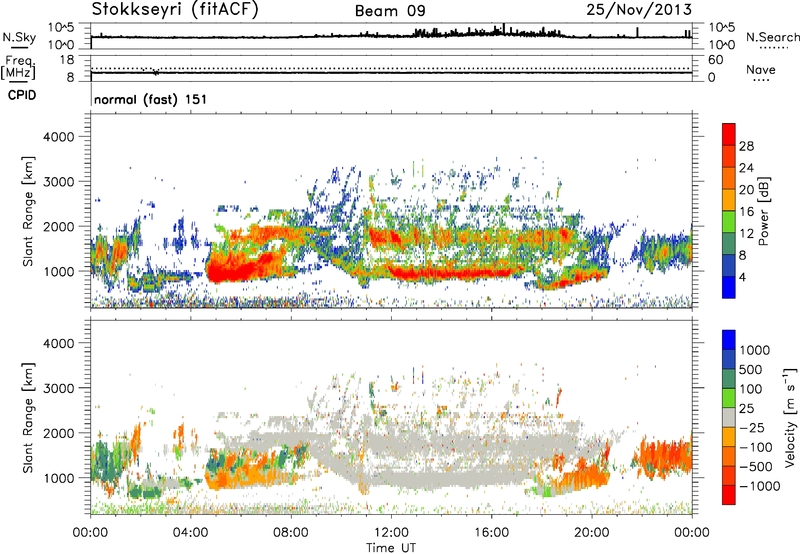Click the gray Velocity colorbar segment
Viewport: 800px width, 554px height.
tap(729, 417)
